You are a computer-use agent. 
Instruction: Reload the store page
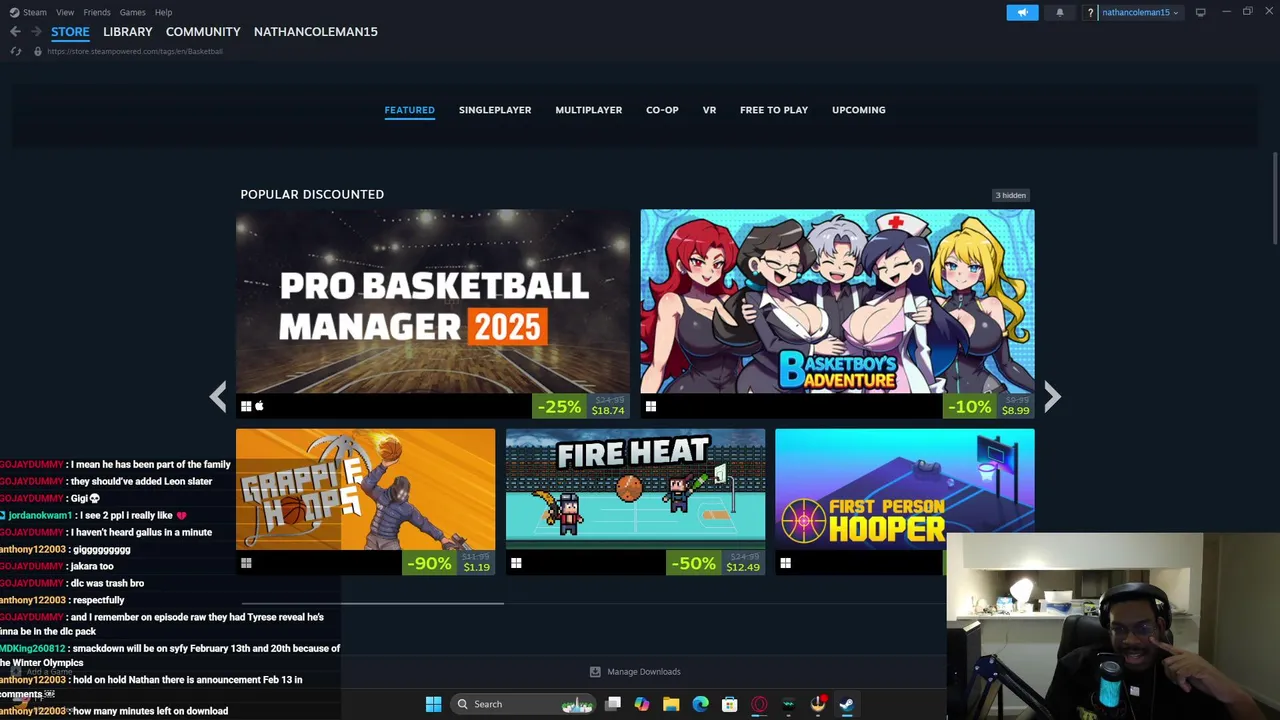point(15,51)
